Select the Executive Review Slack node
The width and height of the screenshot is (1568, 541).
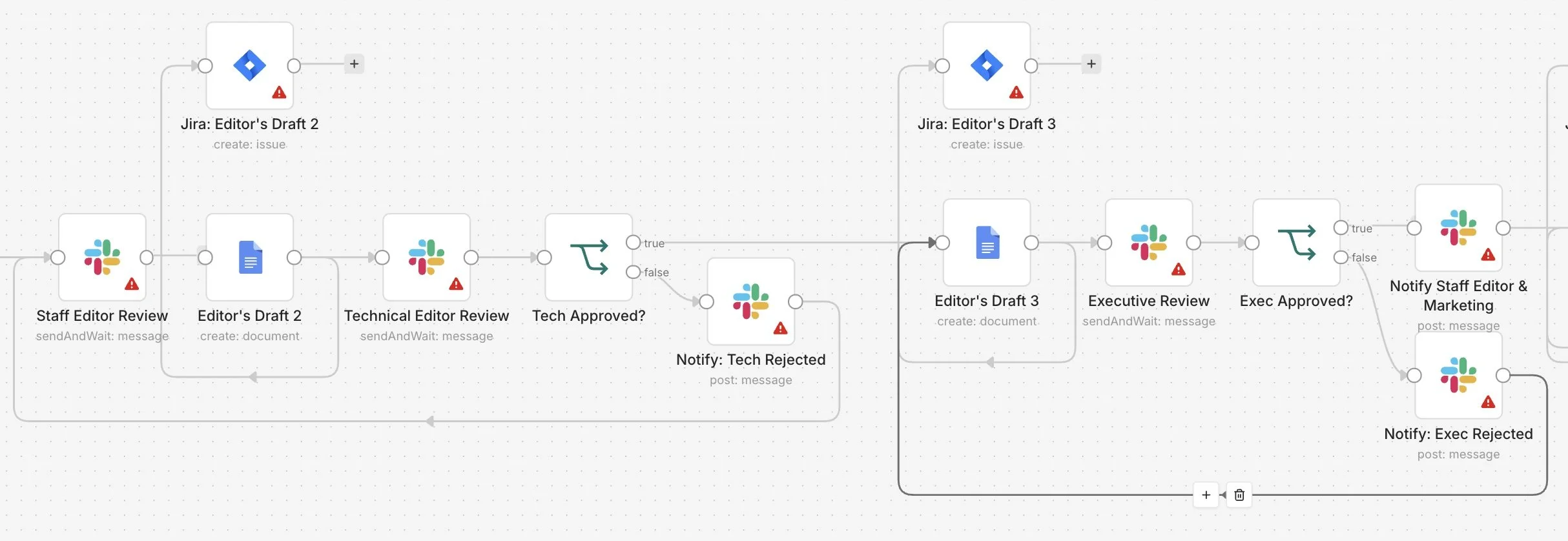click(x=1149, y=242)
